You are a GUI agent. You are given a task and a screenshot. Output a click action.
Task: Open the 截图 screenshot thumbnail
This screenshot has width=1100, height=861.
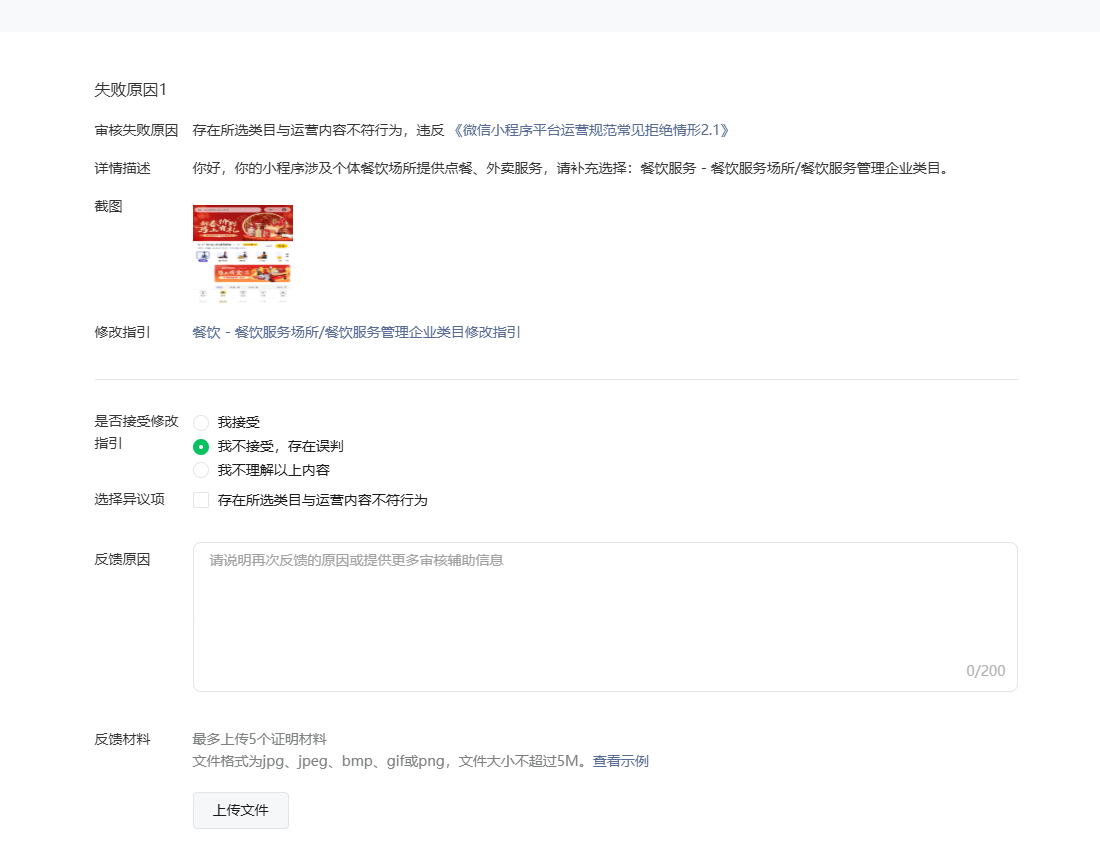[x=243, y=253]
